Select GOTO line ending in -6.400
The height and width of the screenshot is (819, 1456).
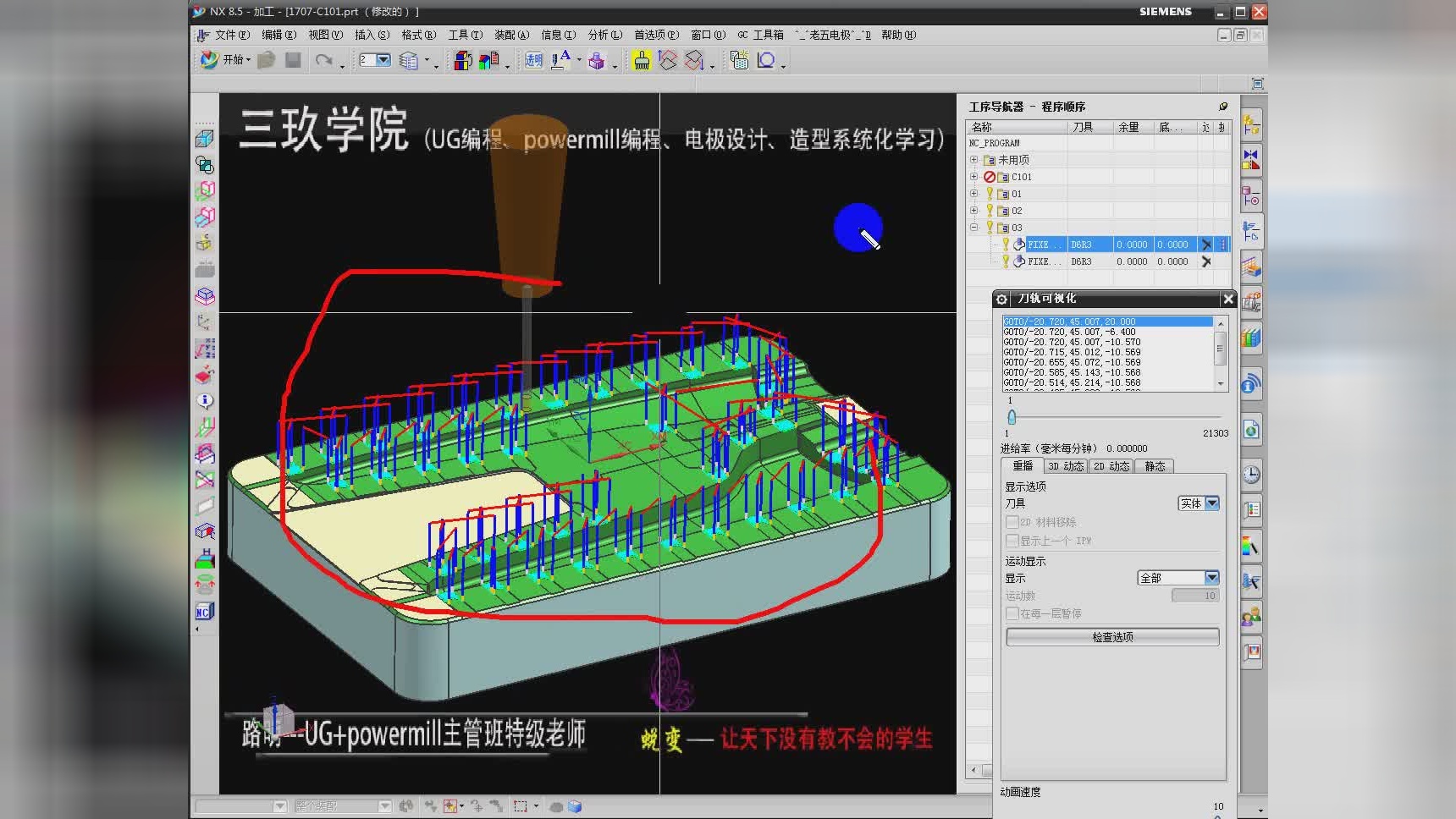pos(1108,332)
